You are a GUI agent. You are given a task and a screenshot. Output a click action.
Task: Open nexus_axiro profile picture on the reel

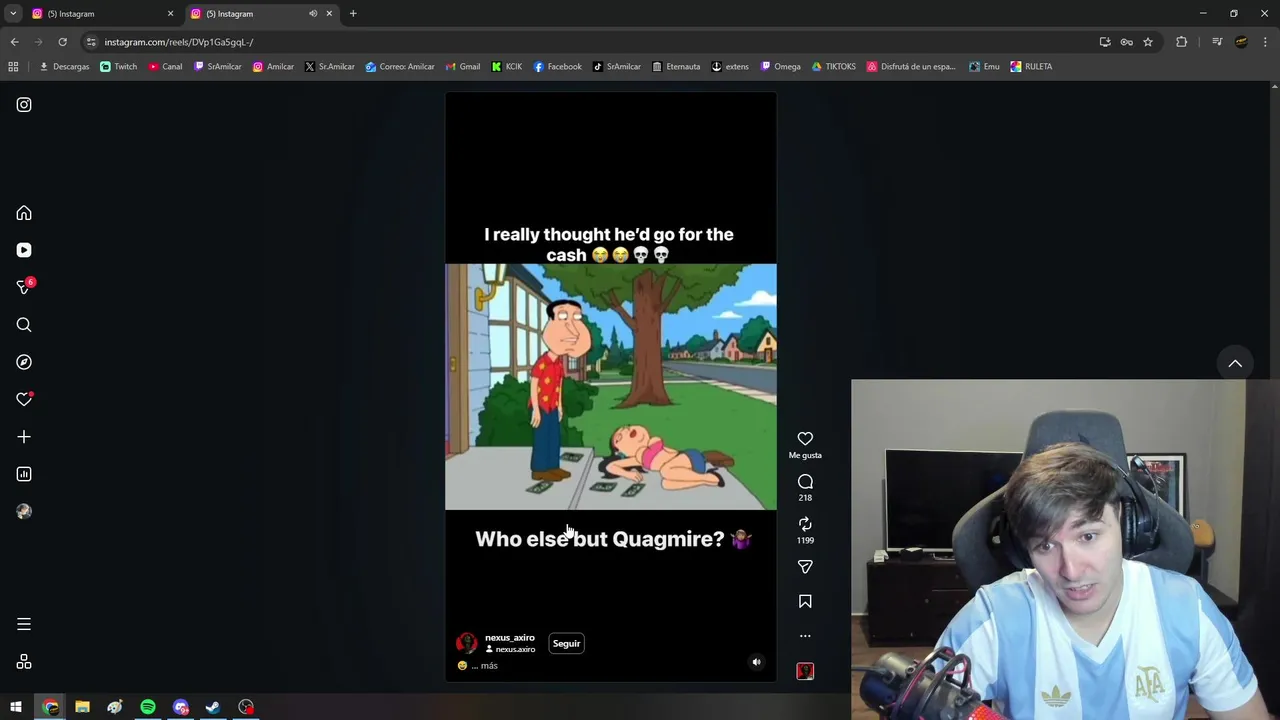pos(466,644)
